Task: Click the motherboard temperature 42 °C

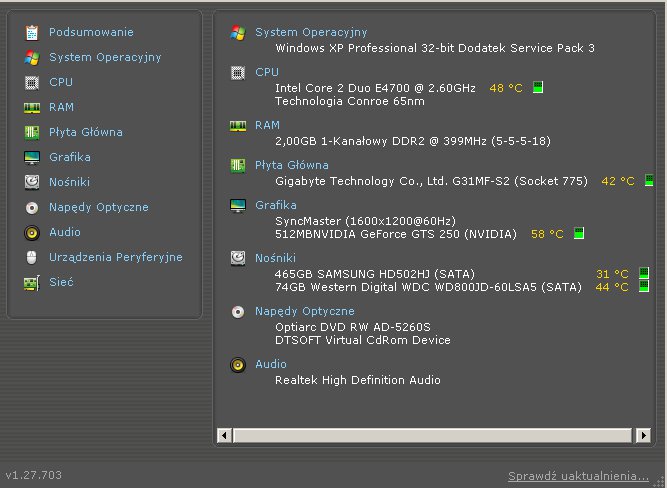Action: pyautogui.click(x=618, y=181)
